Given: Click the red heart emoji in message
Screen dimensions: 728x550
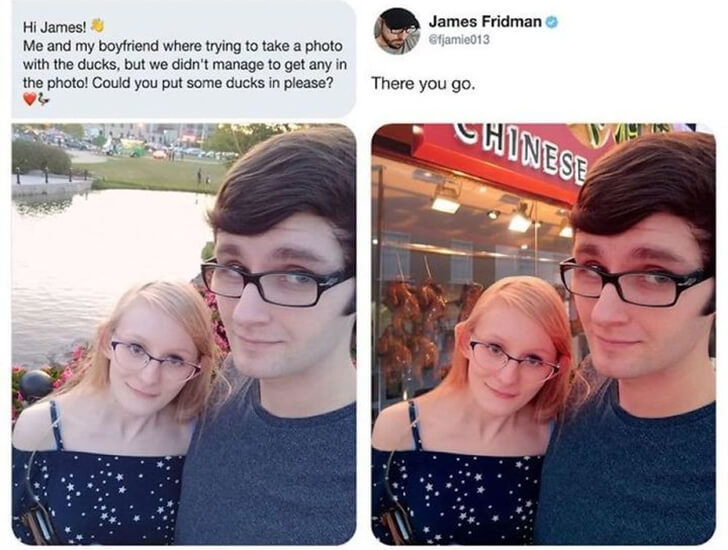Looking at the screenshot, I should click(x=30, y=99).
